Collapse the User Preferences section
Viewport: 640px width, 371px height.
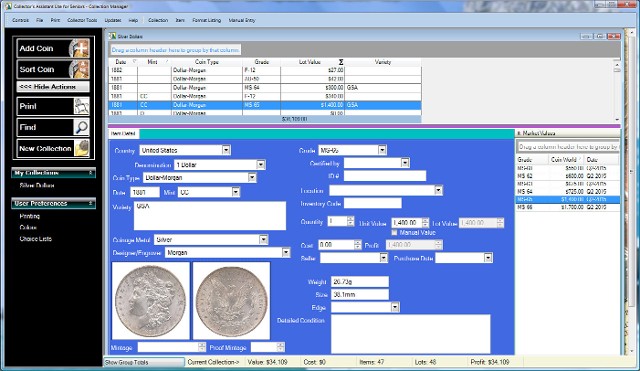[x=91, y=203]
